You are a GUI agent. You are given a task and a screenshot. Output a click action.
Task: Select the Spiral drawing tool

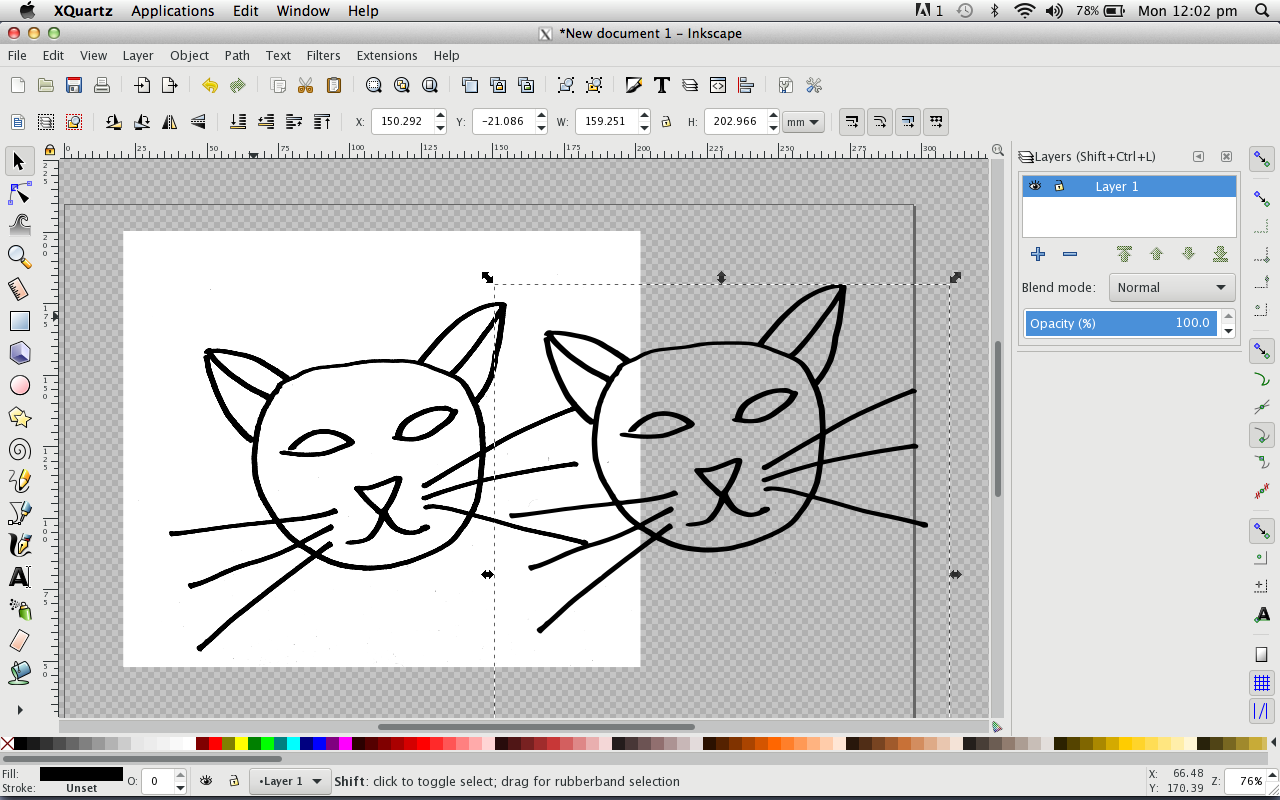[x=19, y=449]
